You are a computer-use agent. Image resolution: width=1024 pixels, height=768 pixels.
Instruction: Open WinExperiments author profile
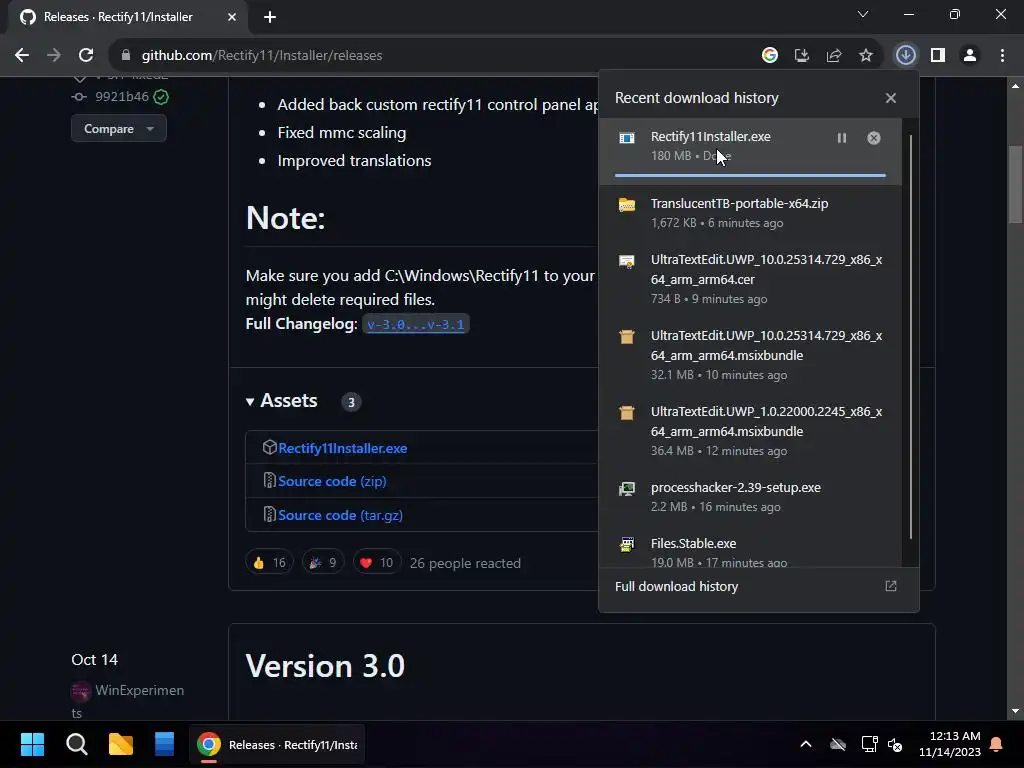(127, 701)
